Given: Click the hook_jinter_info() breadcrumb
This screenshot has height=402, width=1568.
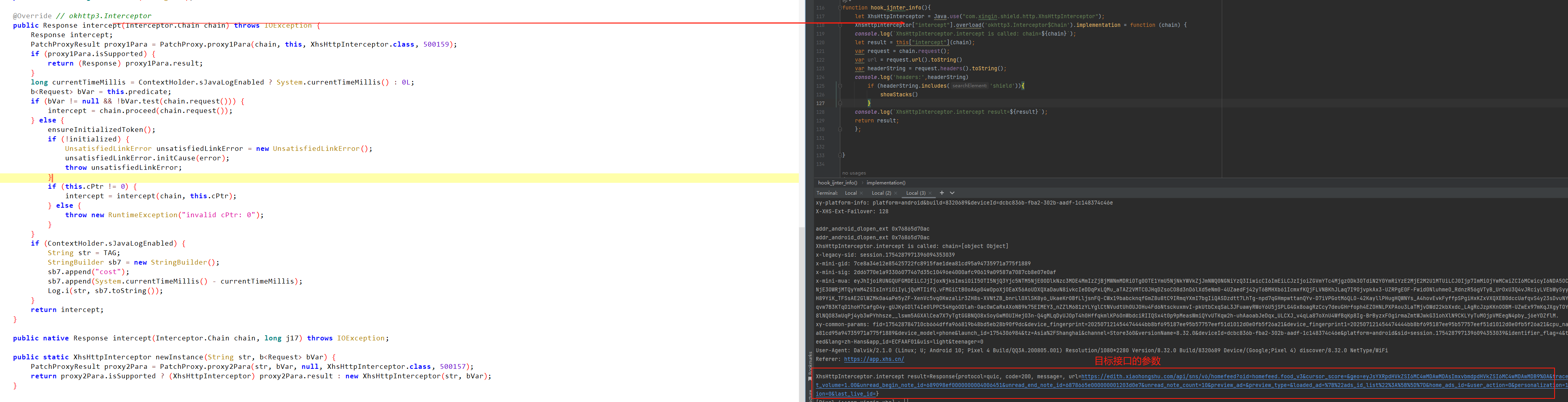Looking at the screenshot, I should point(838,183).
